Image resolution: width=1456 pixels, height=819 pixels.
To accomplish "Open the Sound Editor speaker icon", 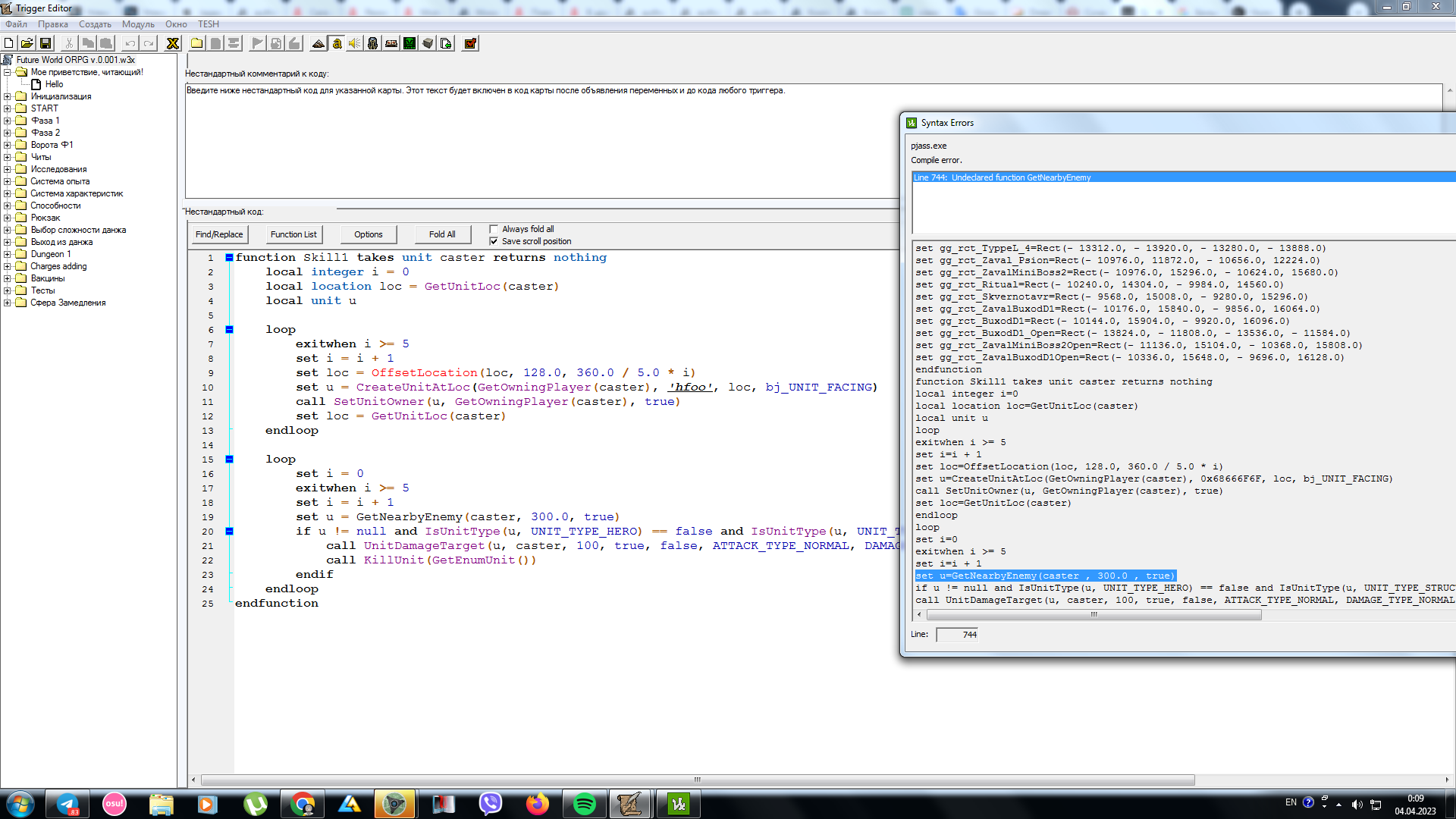I will point(355,44).
